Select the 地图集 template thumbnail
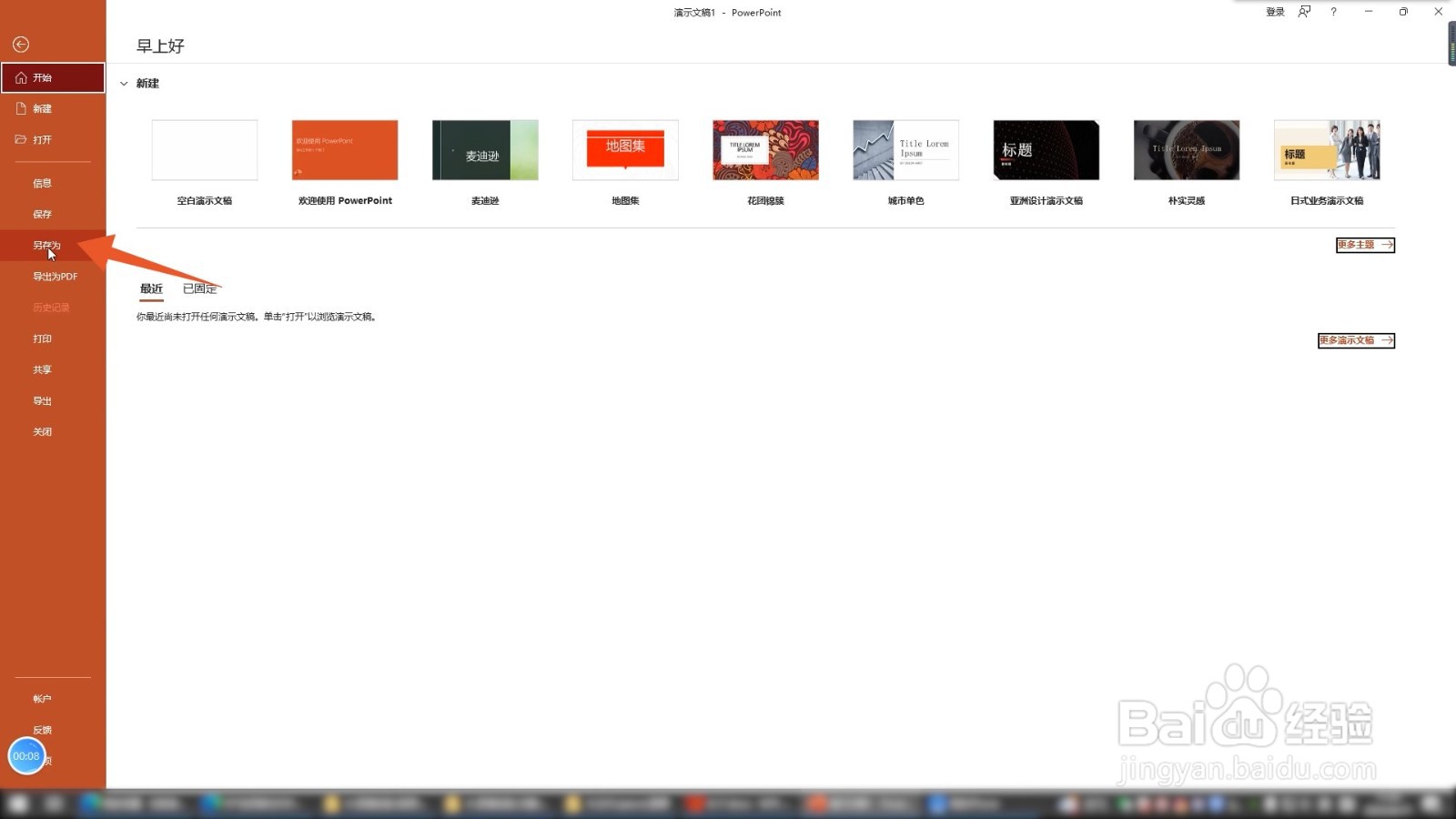The image size is (1456, 819). (x=625, y=150)
